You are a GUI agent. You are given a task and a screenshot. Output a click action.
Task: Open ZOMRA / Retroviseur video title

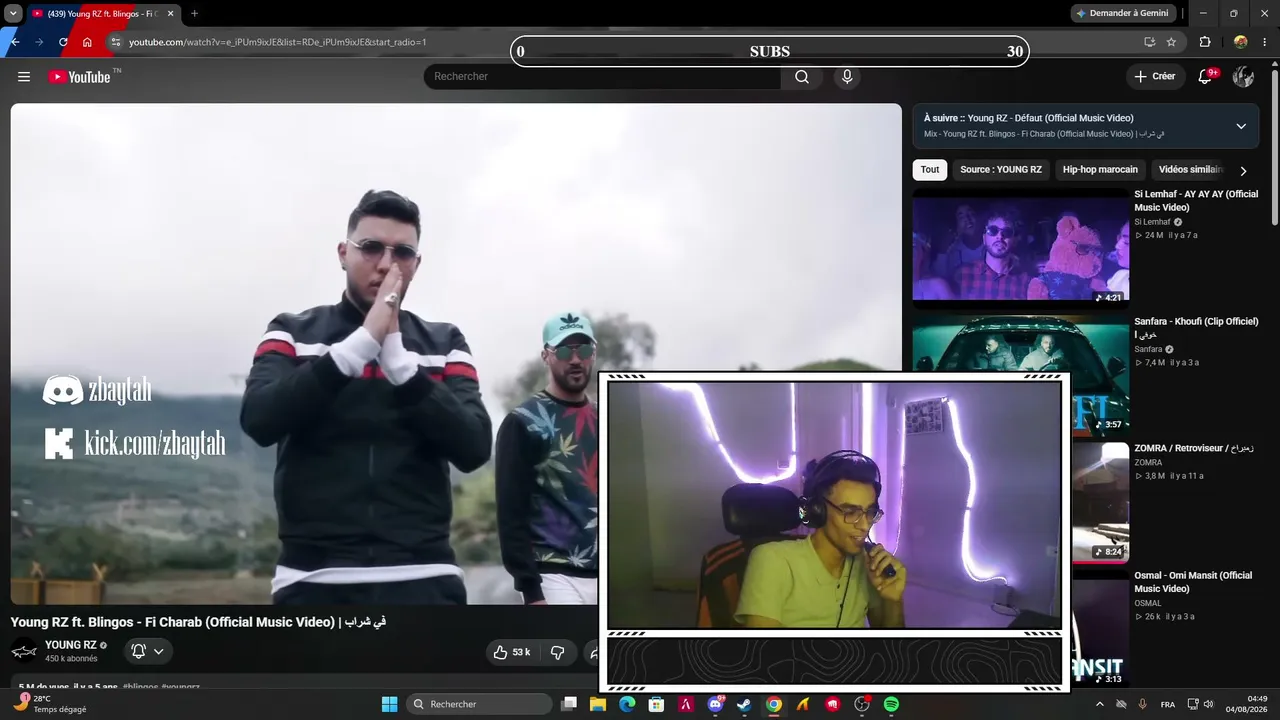(x=1194, y=449)
